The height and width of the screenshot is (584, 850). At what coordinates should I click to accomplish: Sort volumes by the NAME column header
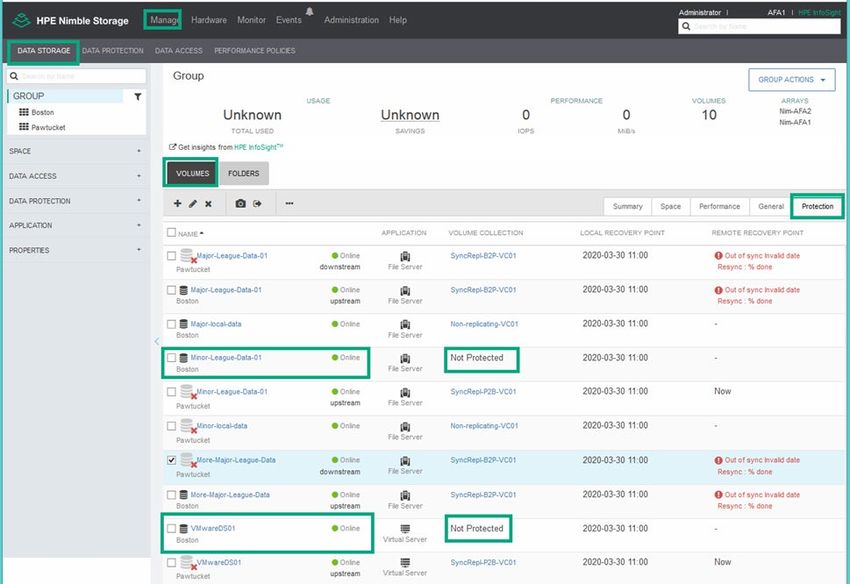click(x=190, y=234)
